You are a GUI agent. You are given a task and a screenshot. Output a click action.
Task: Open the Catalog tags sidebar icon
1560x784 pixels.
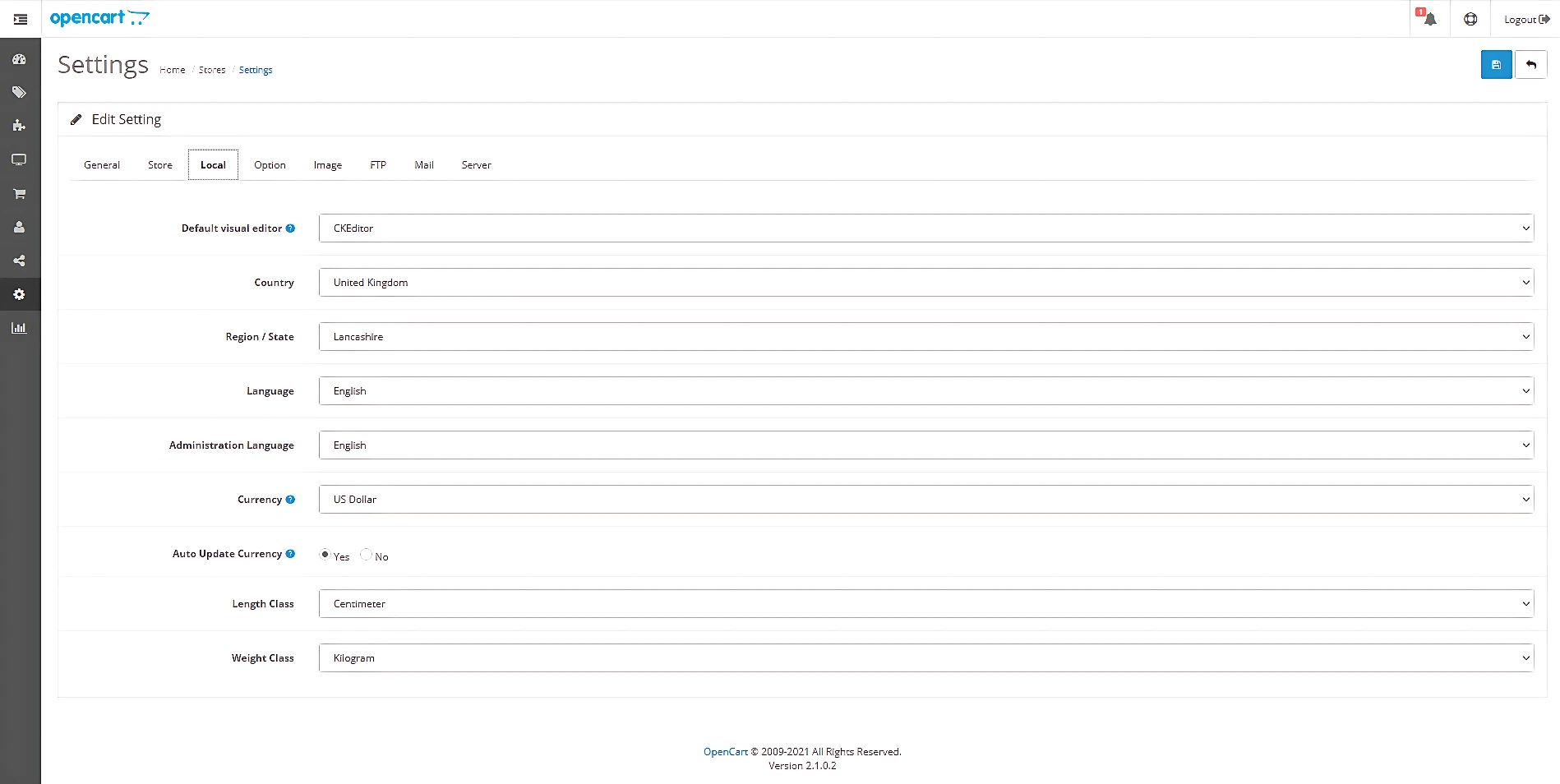19,93
